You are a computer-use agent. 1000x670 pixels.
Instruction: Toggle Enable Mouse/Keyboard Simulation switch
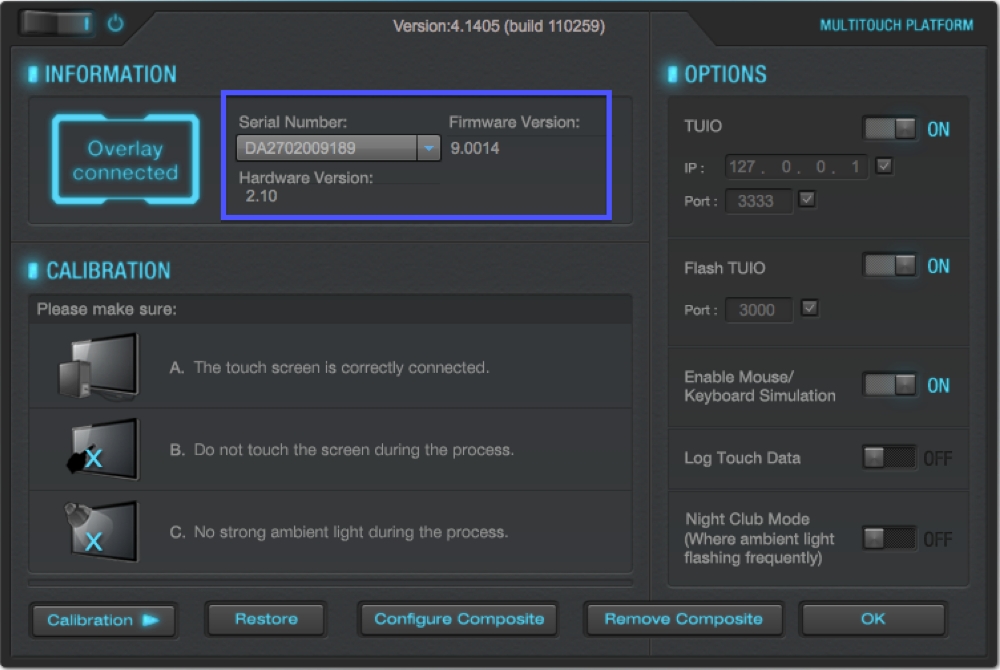pos(890,385)
